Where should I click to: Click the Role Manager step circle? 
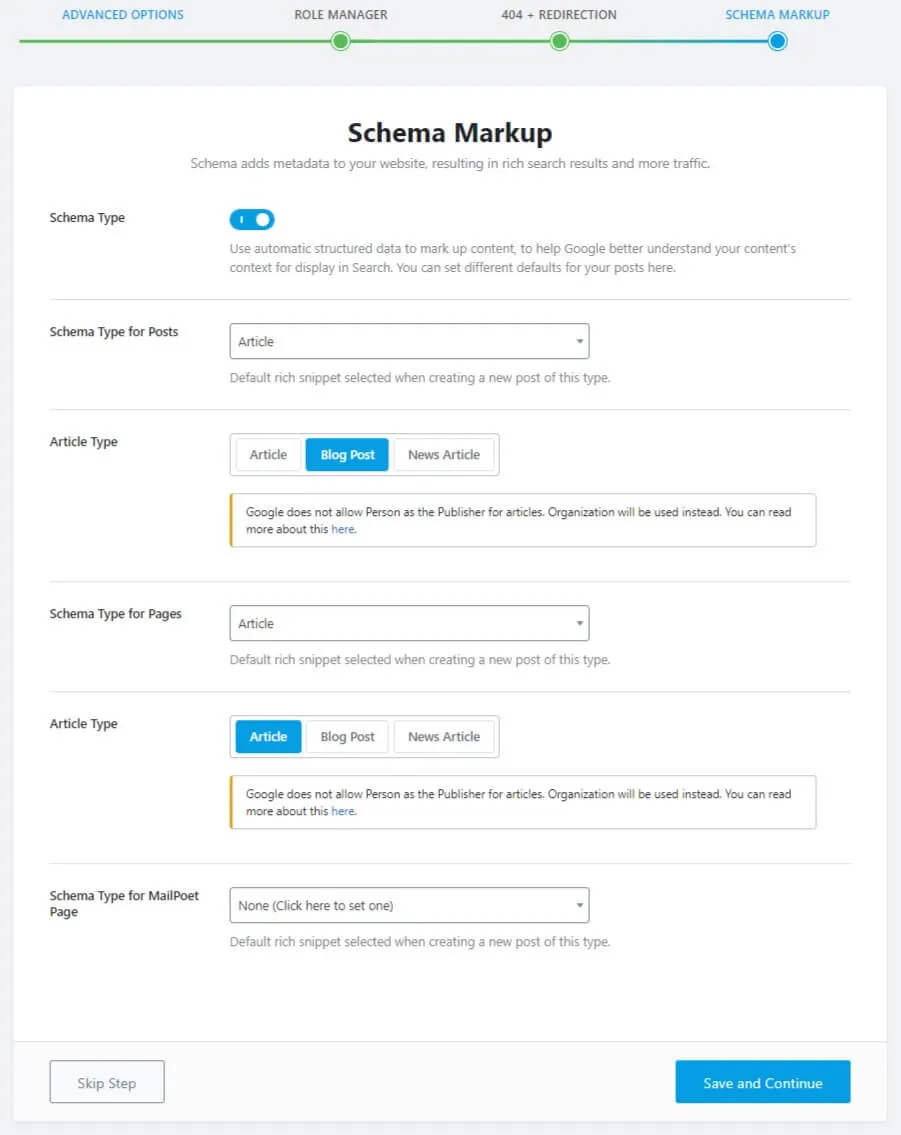tap(340, 41)
